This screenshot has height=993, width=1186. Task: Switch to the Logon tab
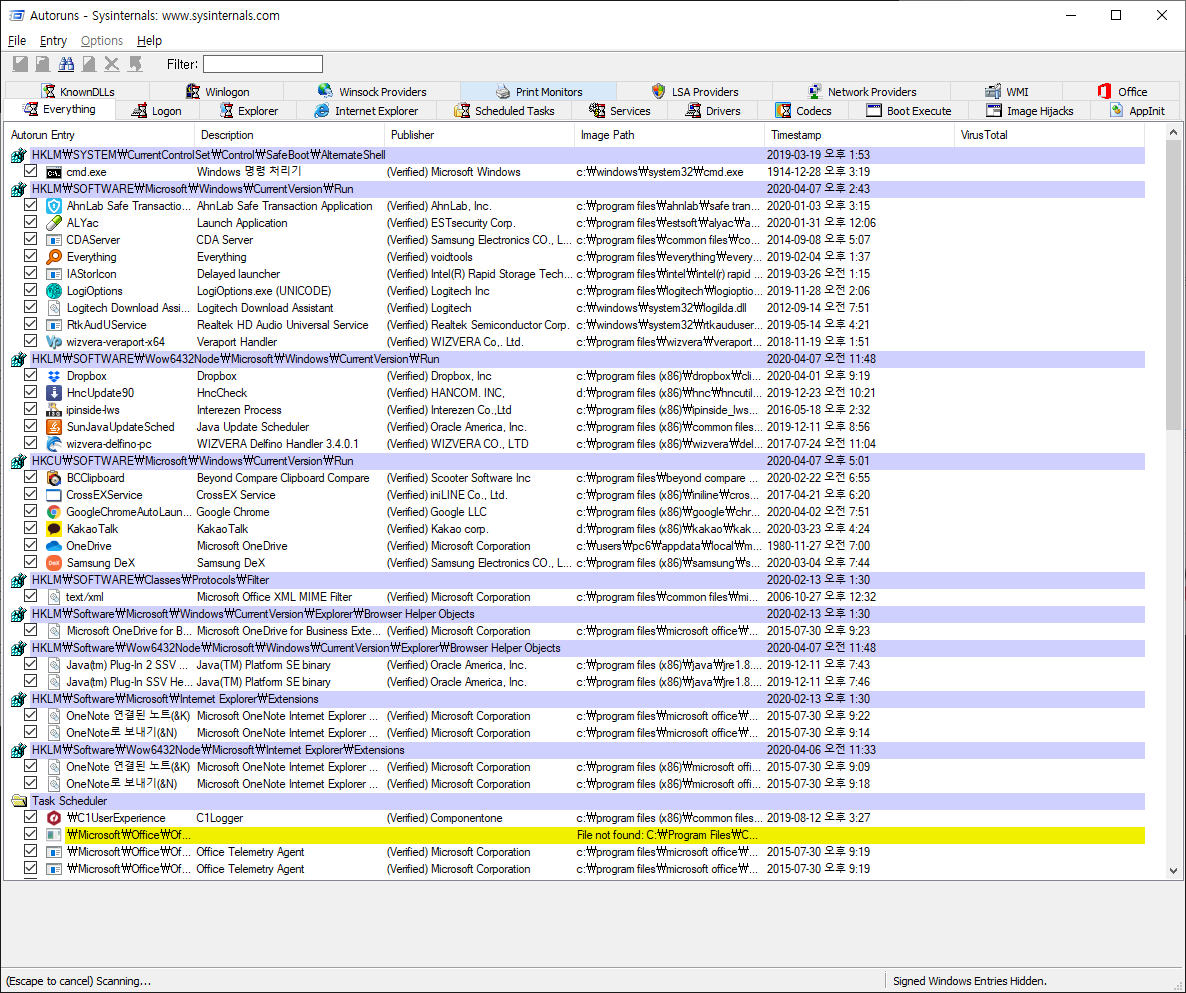tap(157, 111)
